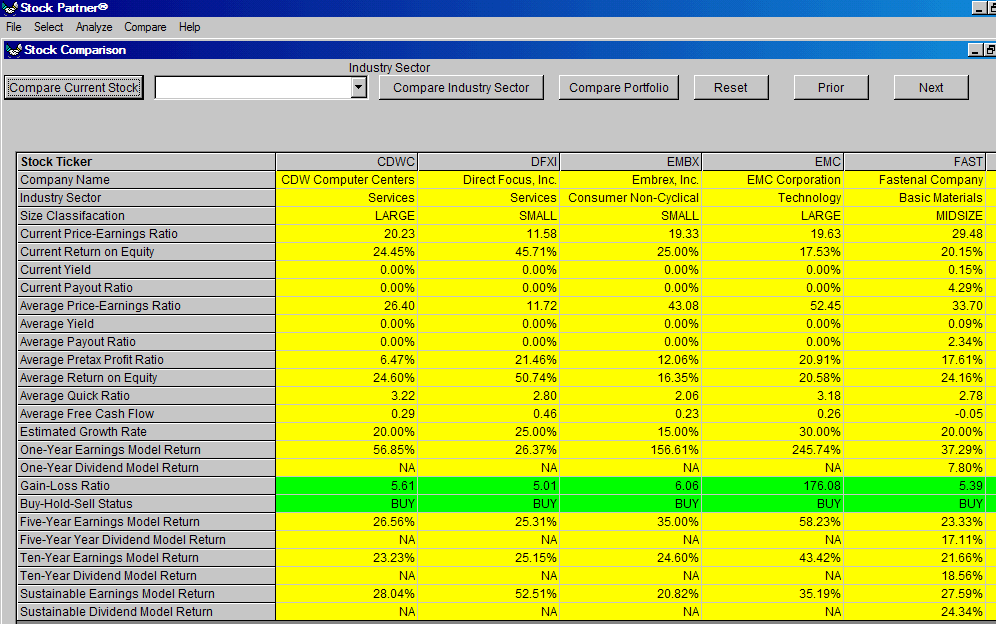Click the Compare Industry Sector button
This screenshot has height=624, width=996.
tap(461, 88)
